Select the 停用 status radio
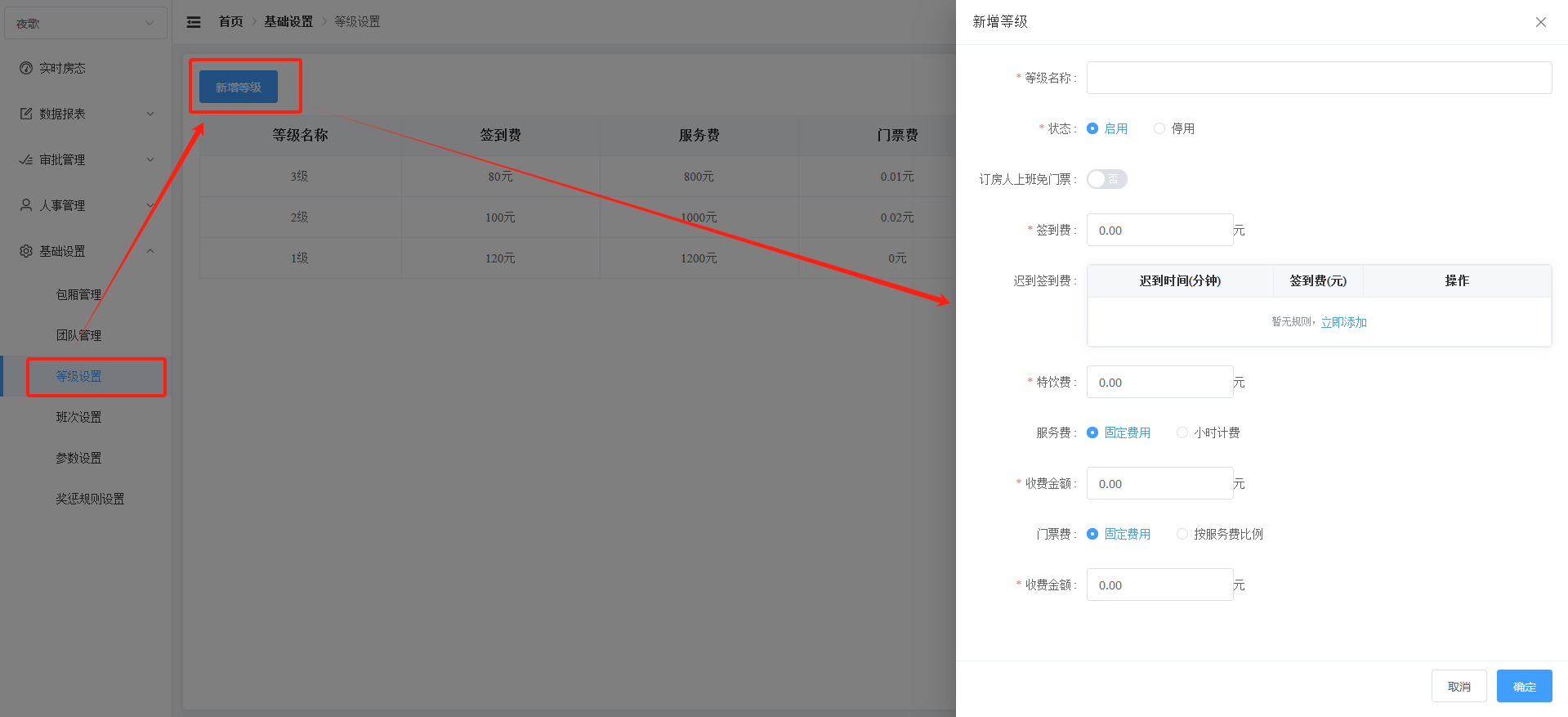This screenshot has height=717, width=1568. coord(1159,128)
